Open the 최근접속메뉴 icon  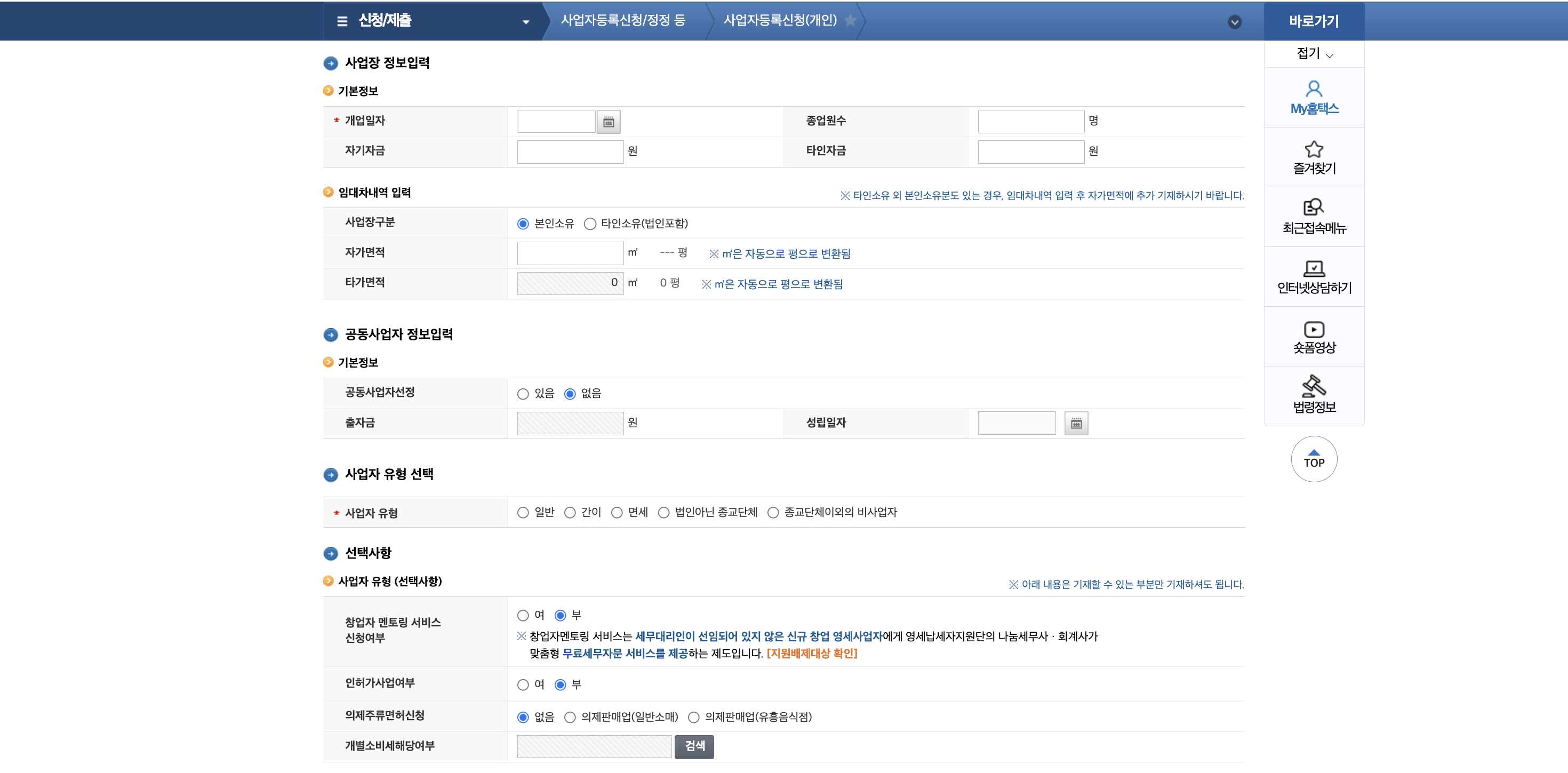[x=1314, y=208]
